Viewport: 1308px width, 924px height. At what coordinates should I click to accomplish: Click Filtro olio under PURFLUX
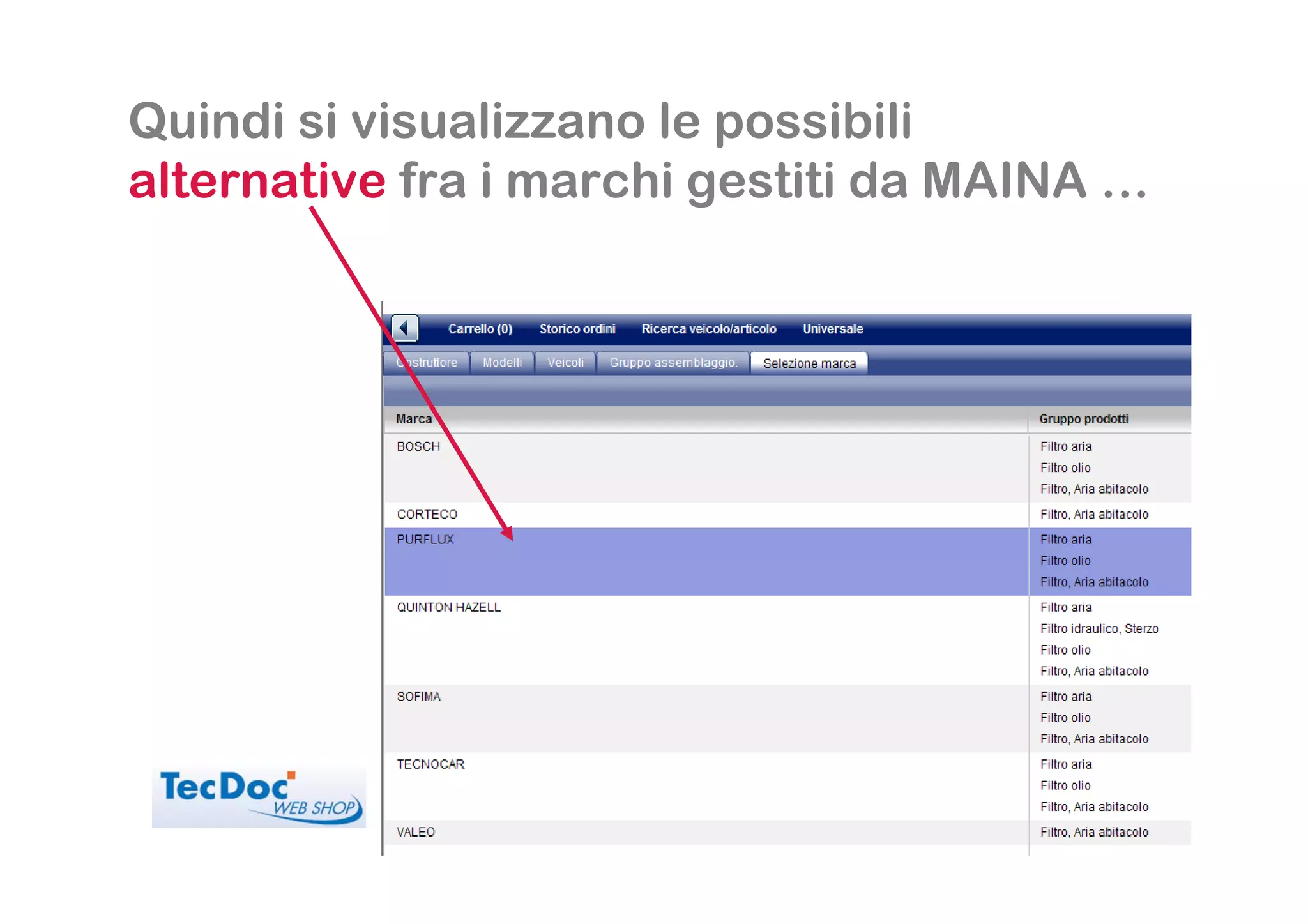[x=1065, y=561]
